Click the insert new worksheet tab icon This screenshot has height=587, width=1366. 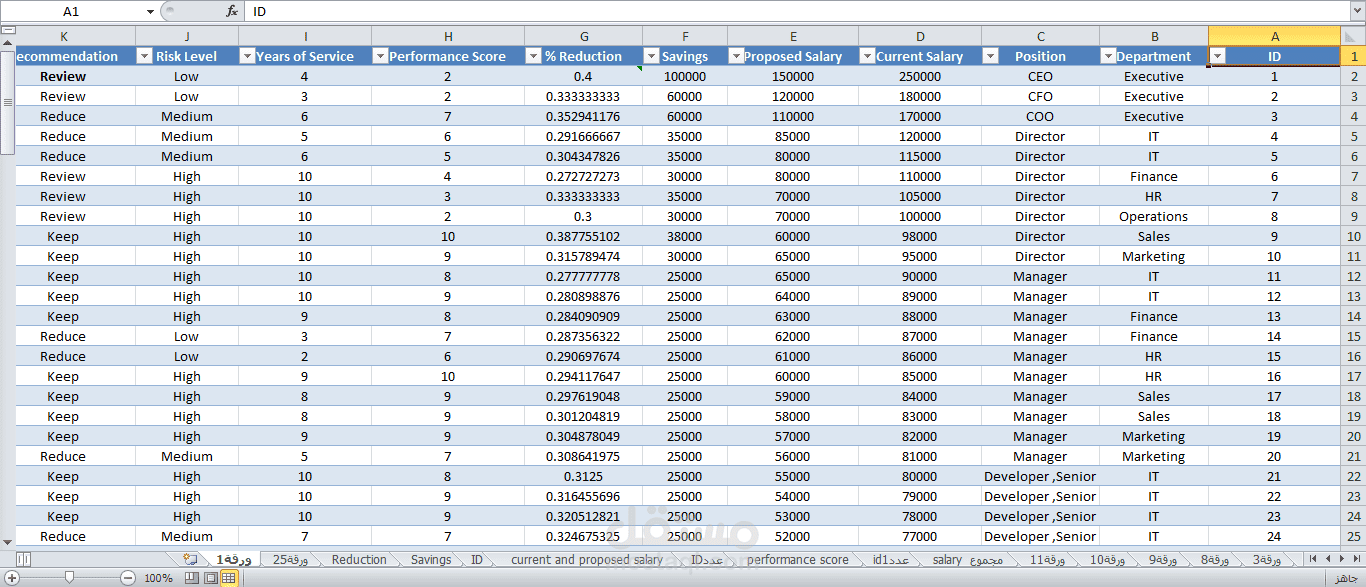click(190, 560)
